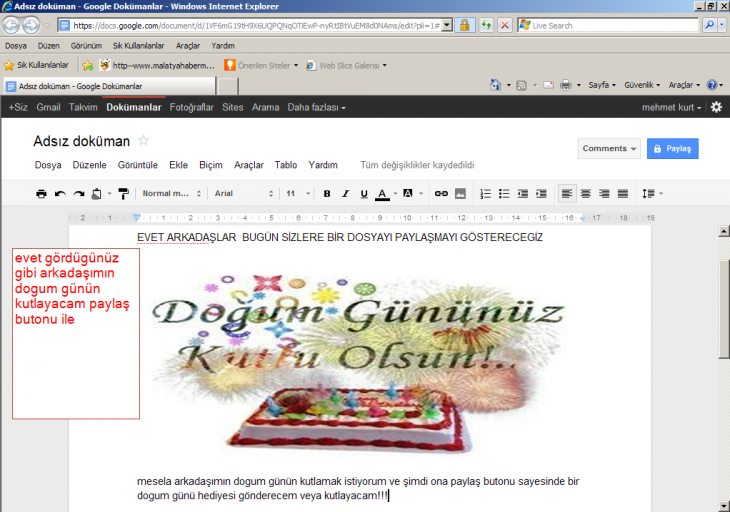Click the add to favorites bar icon
The width and height of the screenshot is (730, 512).
click(x=88, y=65)
